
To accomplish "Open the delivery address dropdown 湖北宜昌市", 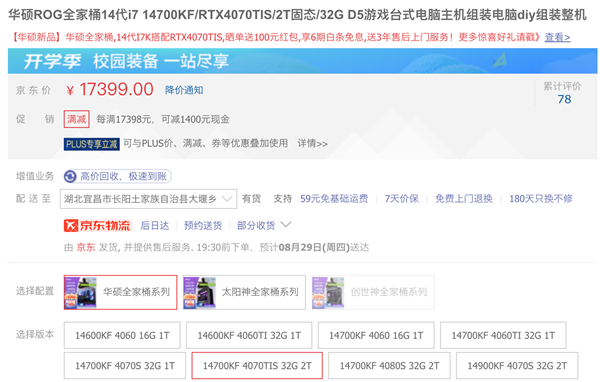I will click(148, 199).
